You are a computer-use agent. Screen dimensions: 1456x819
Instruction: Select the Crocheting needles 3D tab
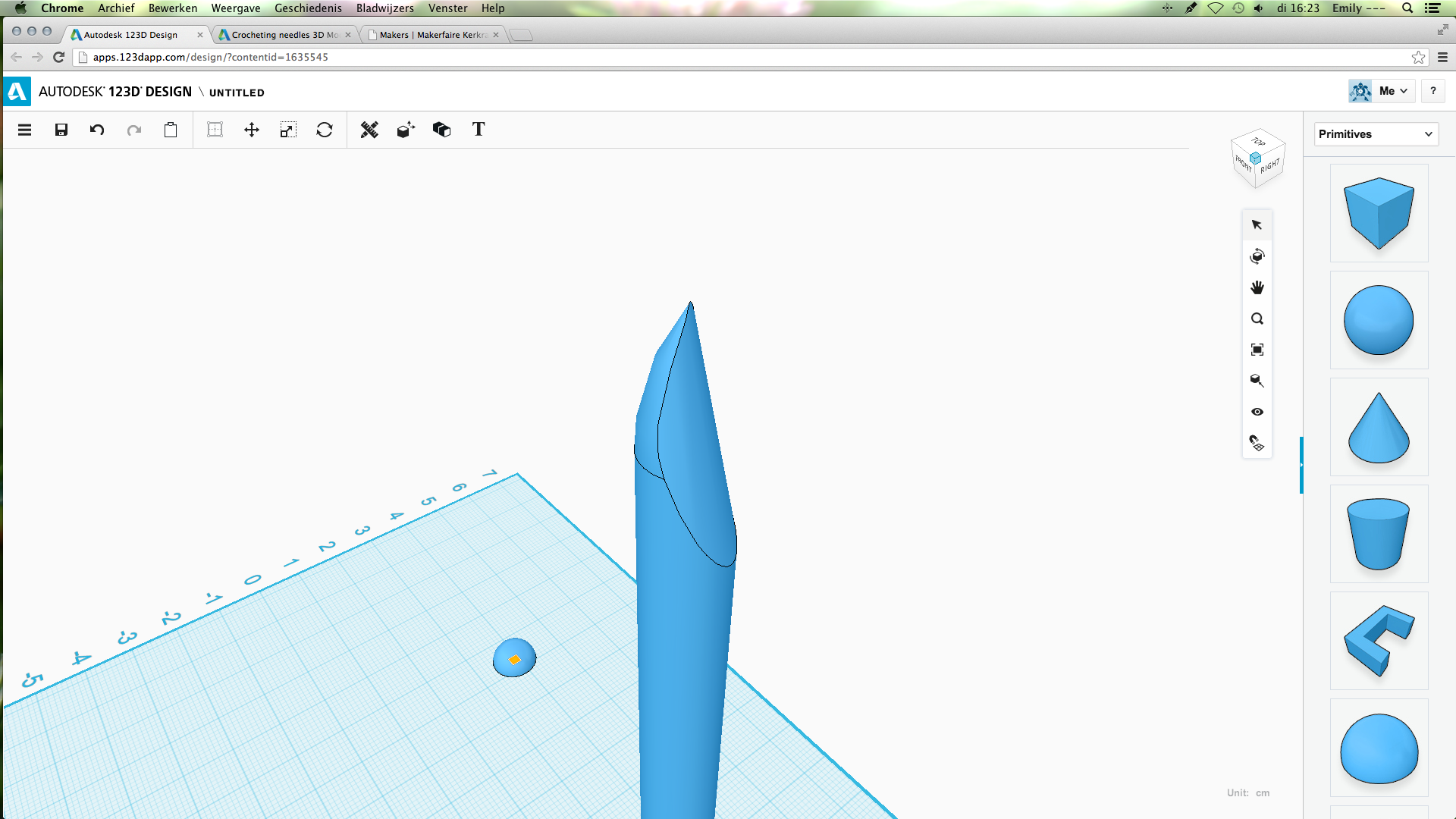[x=281, y=34]
